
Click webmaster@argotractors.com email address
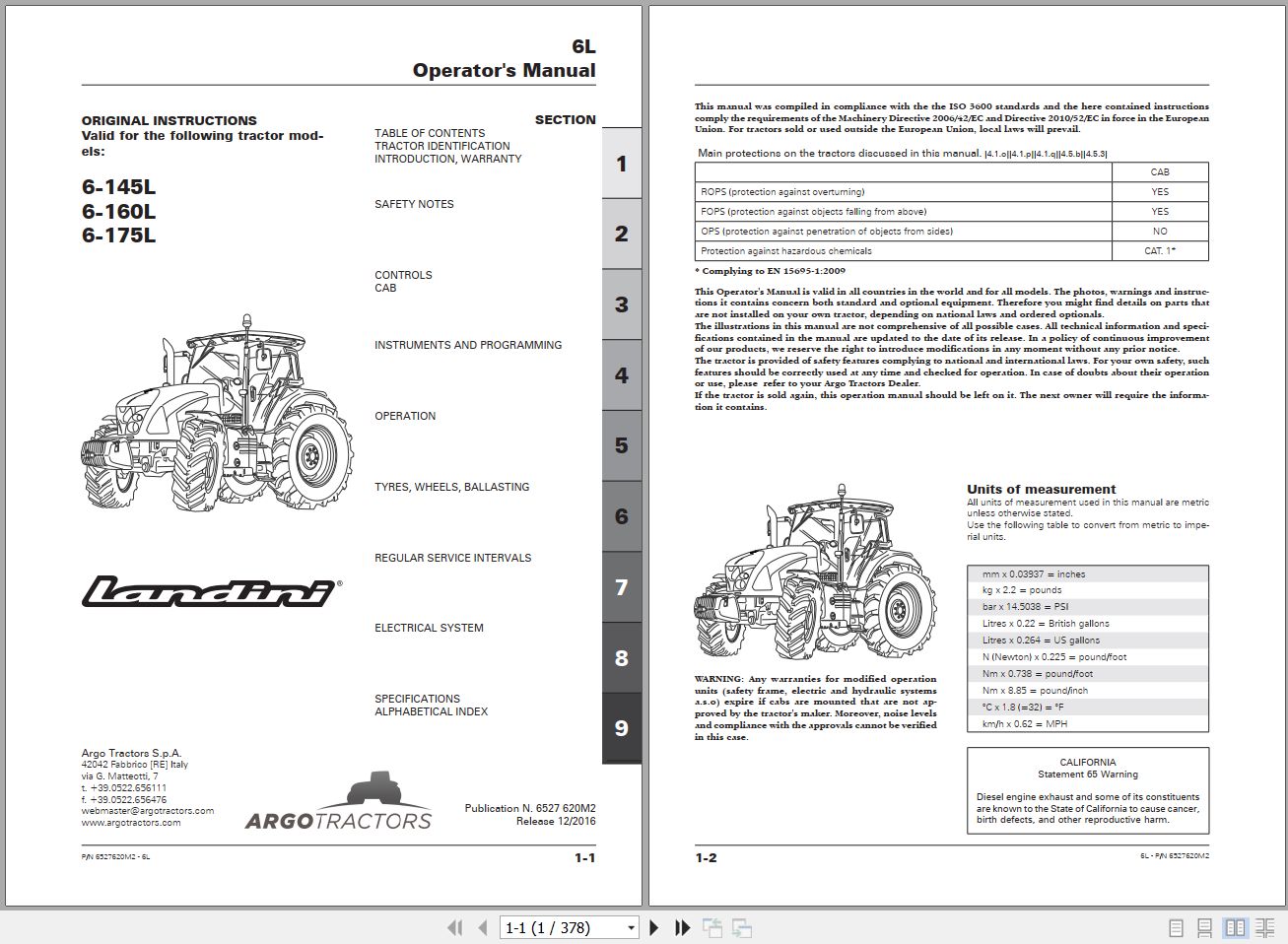(148, 811)
